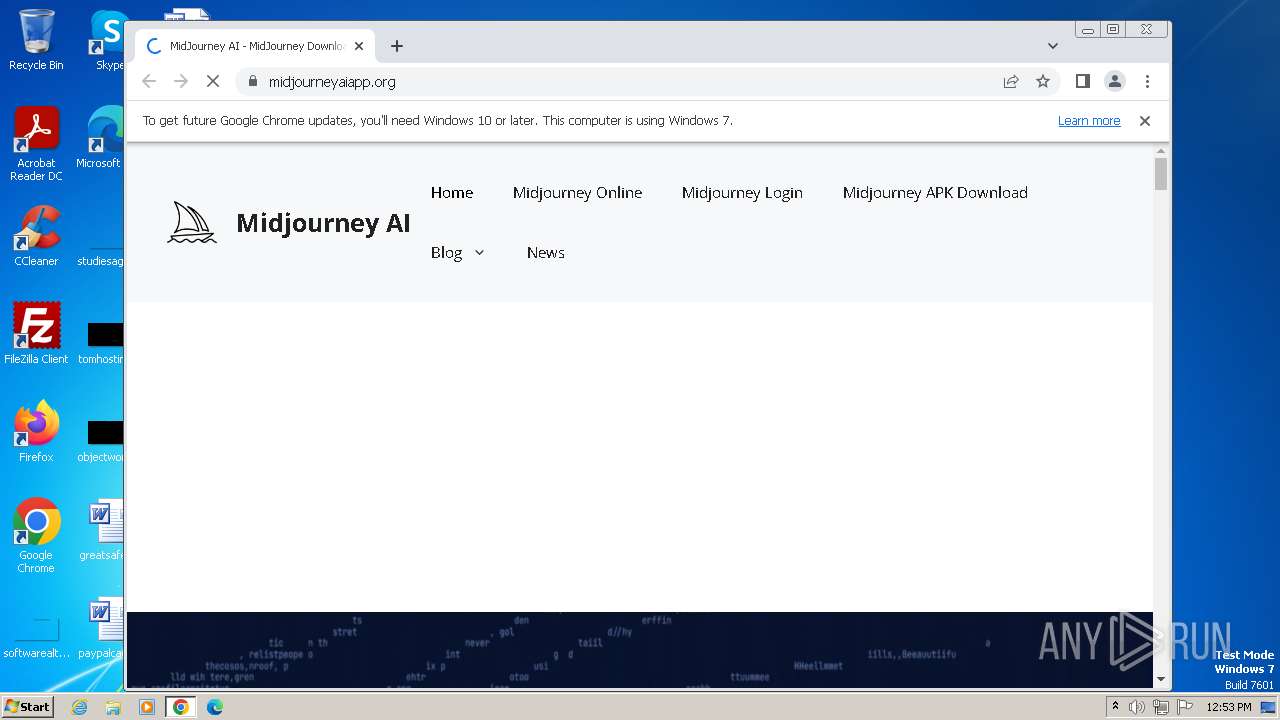Viewport: 1280px width, 720px height.
Task: Click the scrollbar down arrow
Action: tap(1161, 680)
